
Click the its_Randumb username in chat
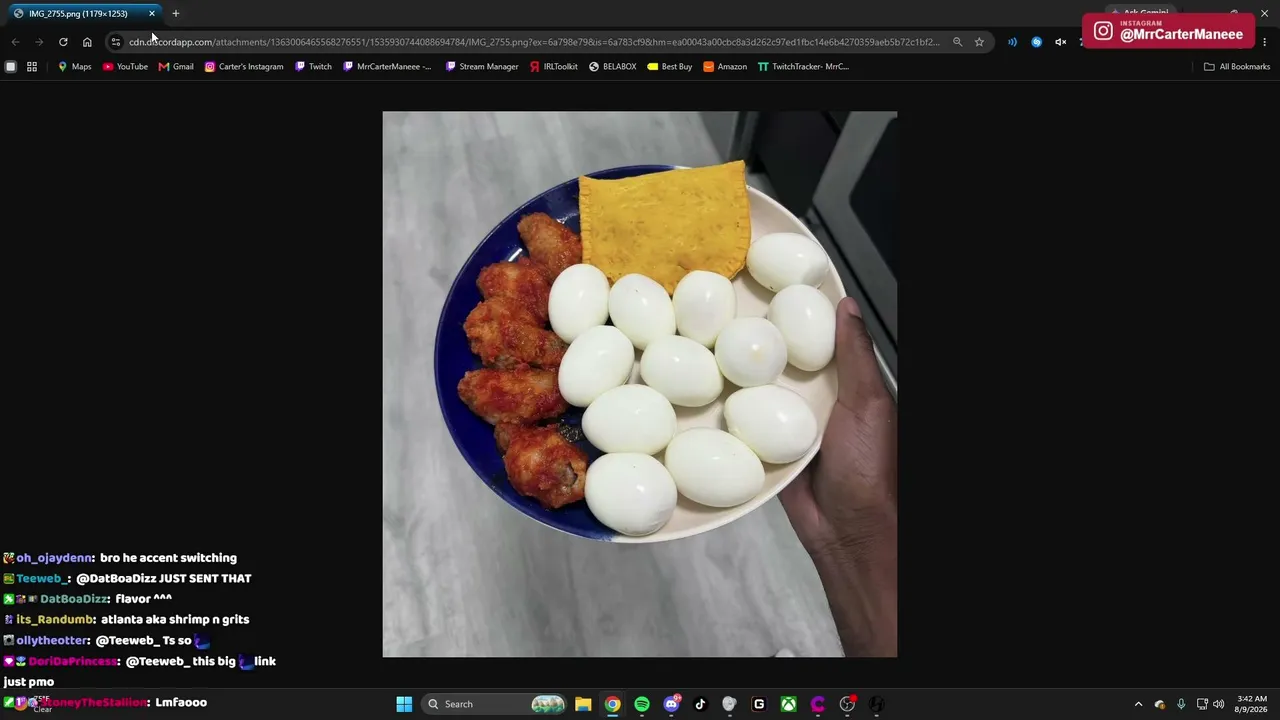[x=55, y=620]
